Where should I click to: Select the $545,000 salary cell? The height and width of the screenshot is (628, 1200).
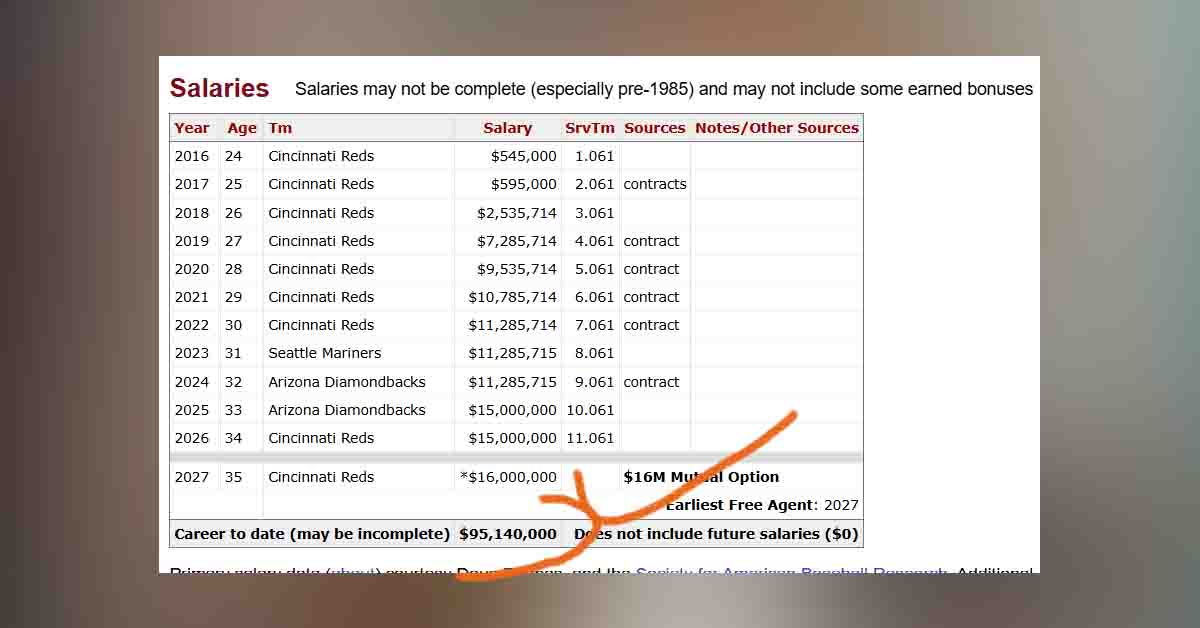pyautogui.click(x=523, y=156)
